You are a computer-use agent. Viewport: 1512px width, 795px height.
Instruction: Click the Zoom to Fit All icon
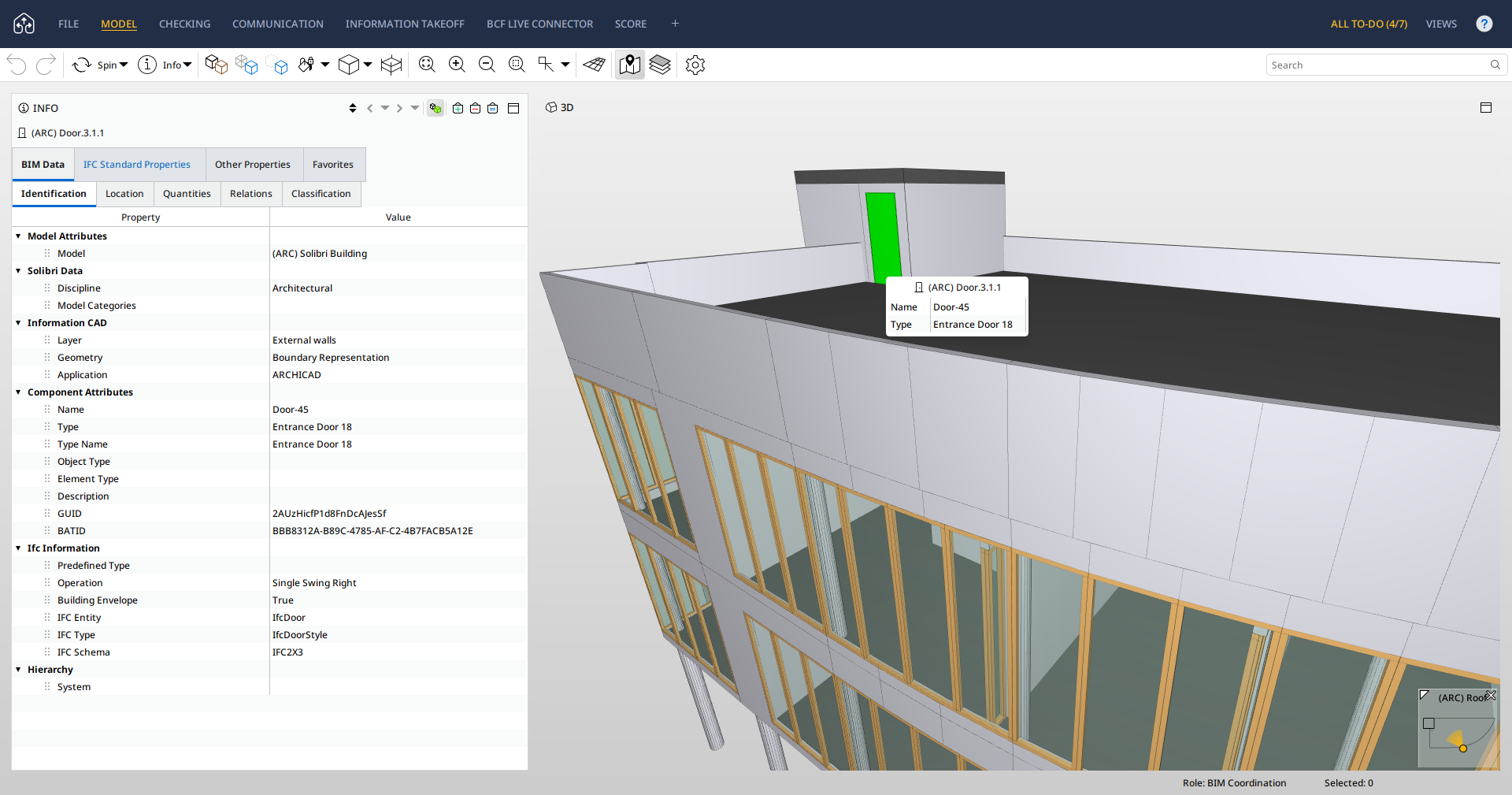pos(427,65)
